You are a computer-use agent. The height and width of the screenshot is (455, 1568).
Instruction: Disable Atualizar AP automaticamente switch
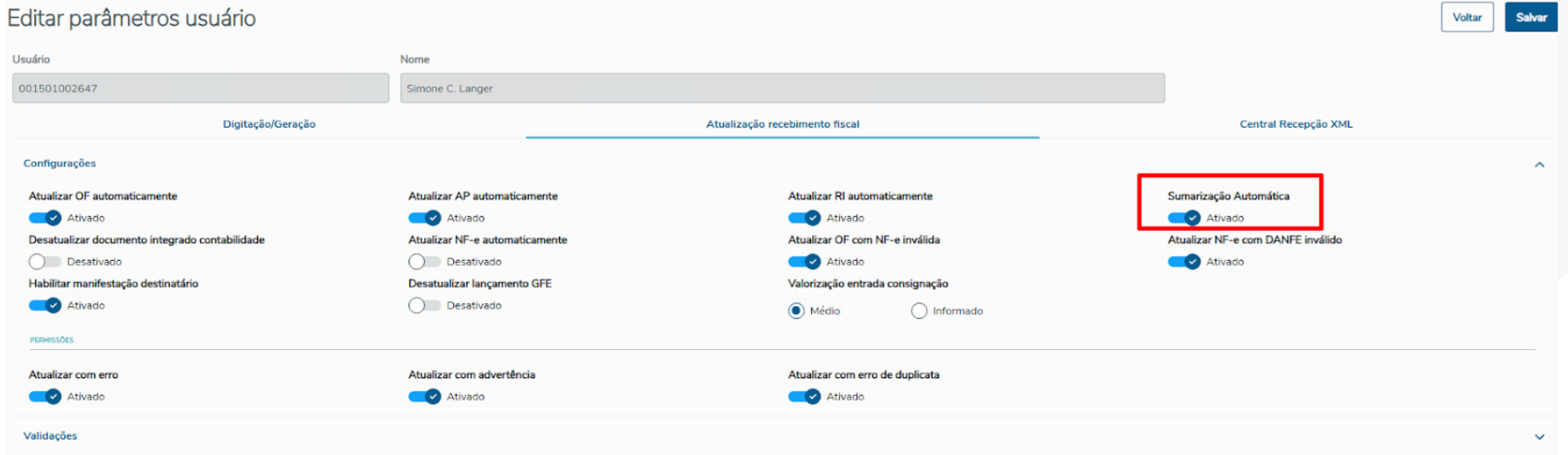[x=425, y=218]
